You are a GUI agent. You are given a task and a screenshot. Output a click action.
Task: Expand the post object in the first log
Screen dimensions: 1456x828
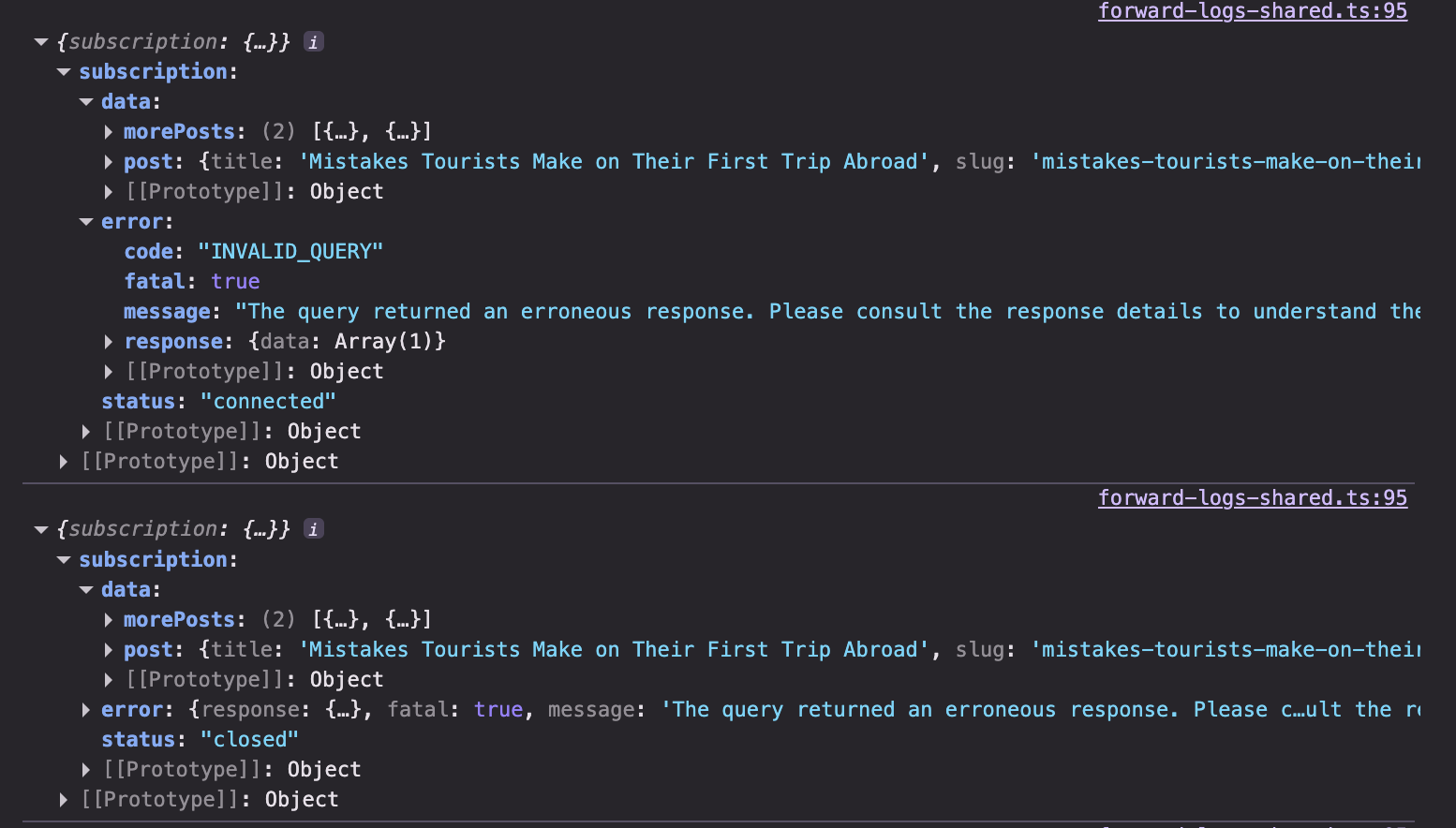pos(109,162)
